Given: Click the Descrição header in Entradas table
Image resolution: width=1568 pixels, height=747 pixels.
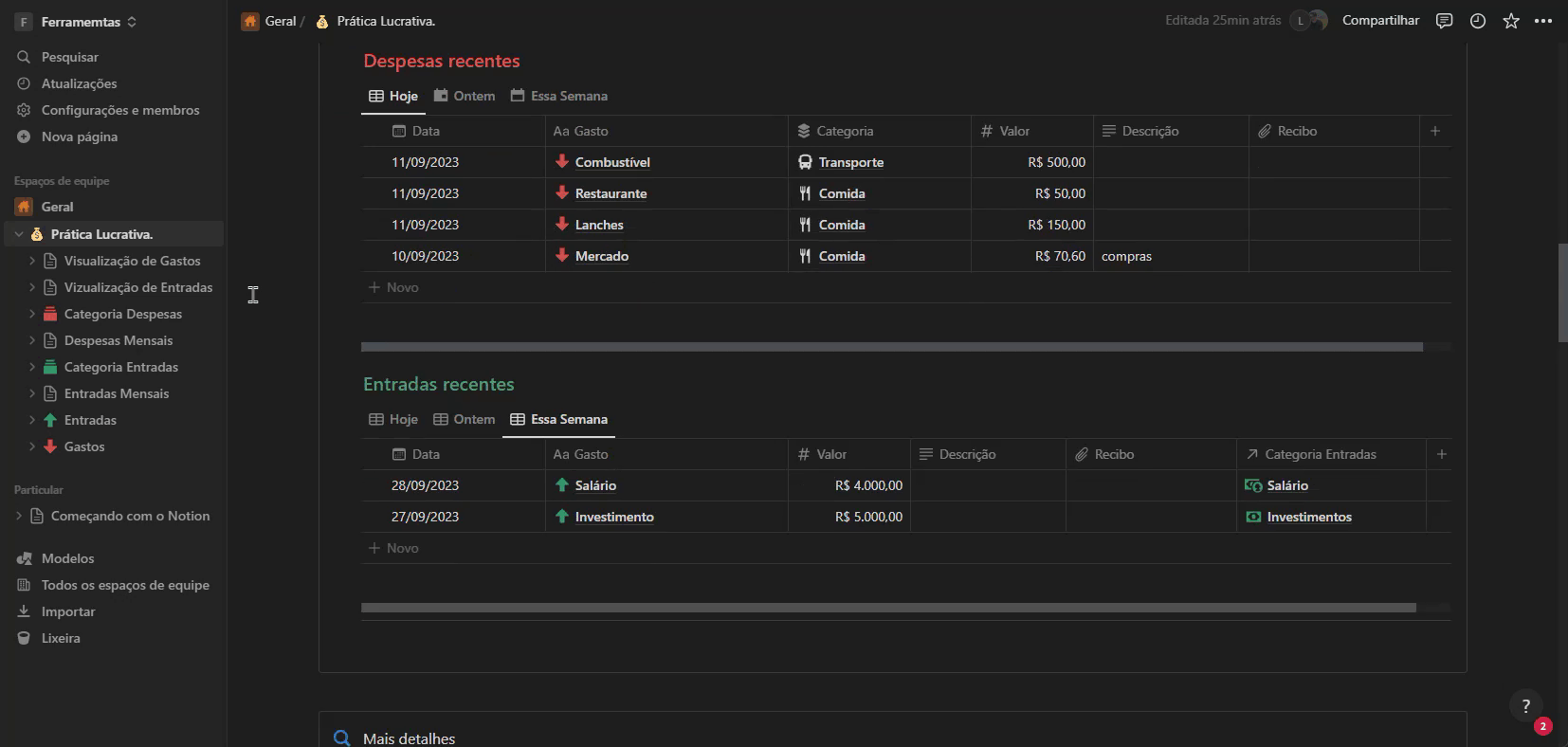Looking at the screenshot, I should click(988, 454).
